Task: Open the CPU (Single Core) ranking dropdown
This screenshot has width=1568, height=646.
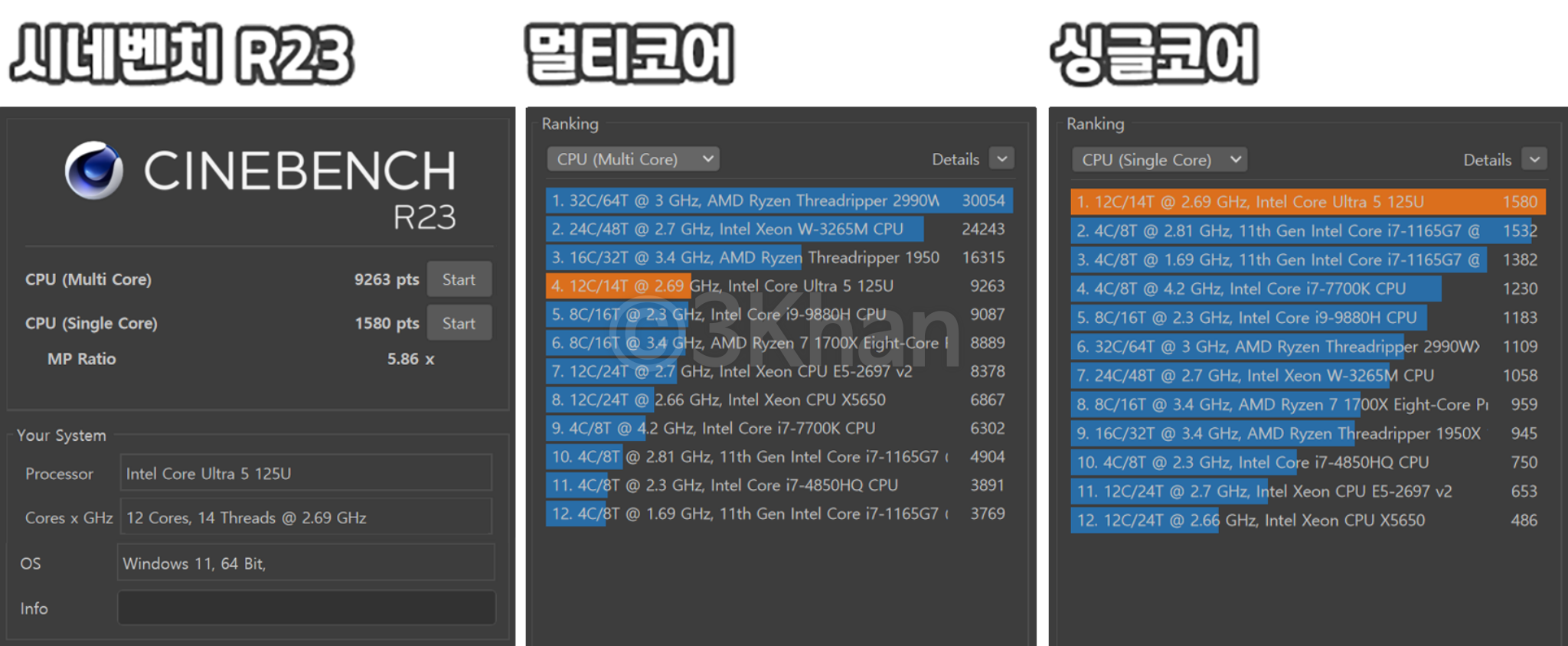Action: click(x=1159, y=160)
